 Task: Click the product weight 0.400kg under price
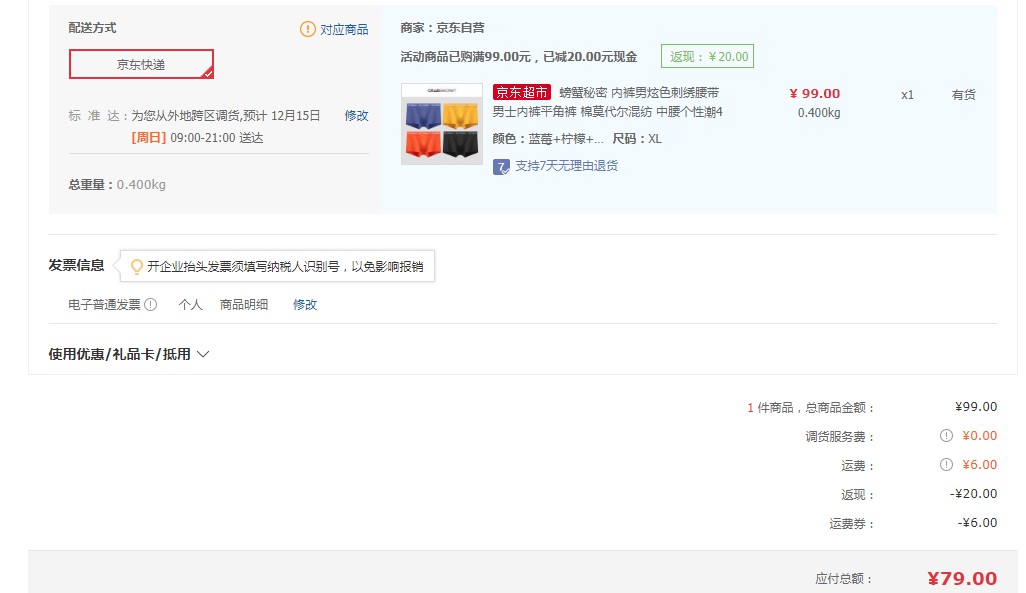819,113
